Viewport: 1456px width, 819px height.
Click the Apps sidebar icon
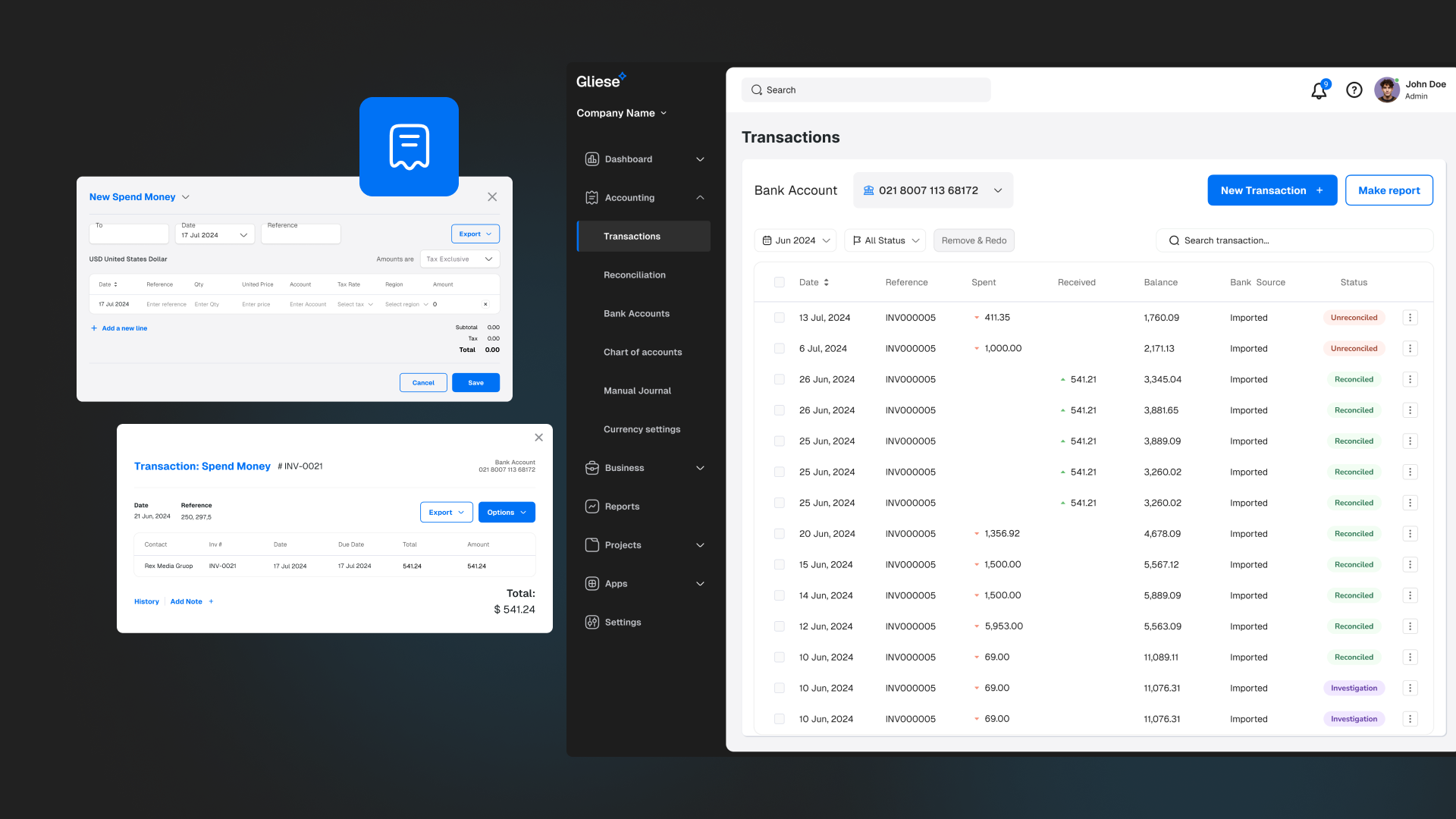pos(592,584)
